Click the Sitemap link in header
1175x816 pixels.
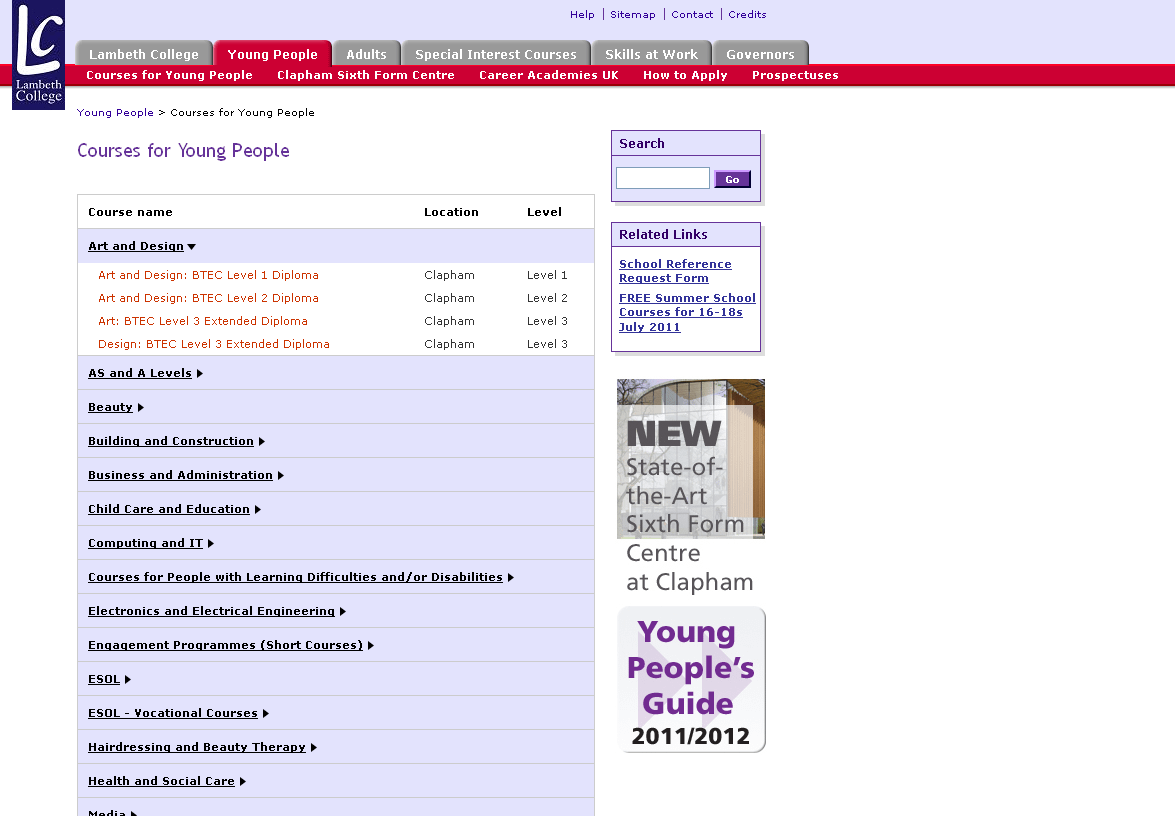coord(633,14)
